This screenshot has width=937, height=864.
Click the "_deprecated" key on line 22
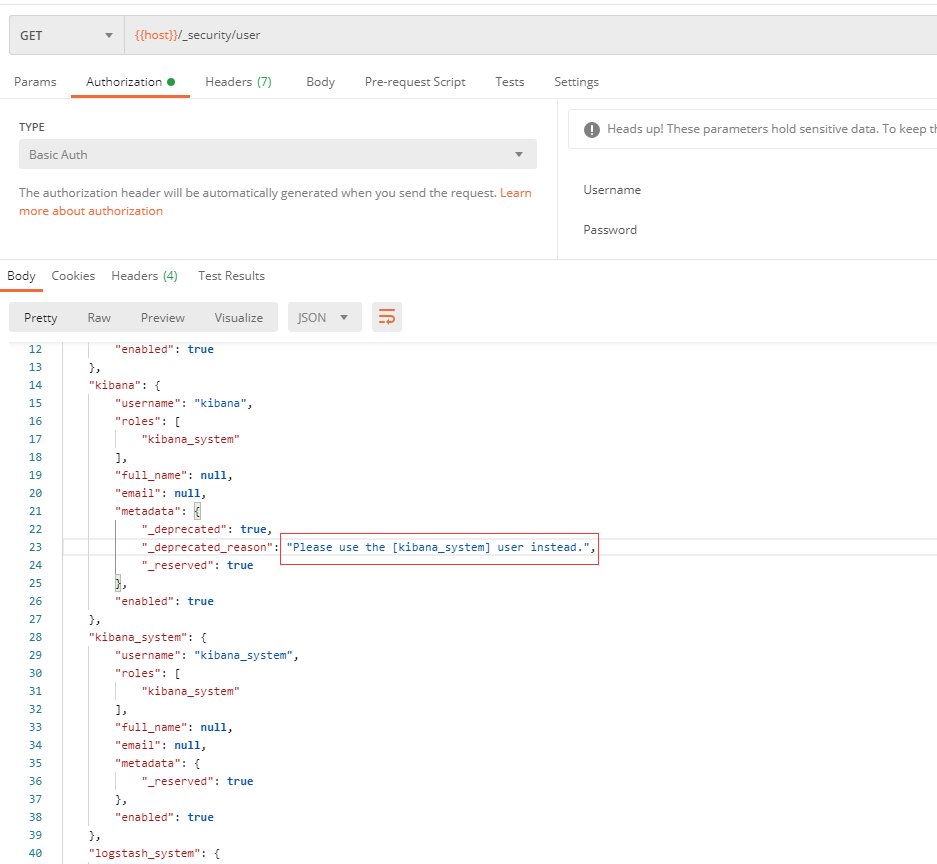(184, 529)
